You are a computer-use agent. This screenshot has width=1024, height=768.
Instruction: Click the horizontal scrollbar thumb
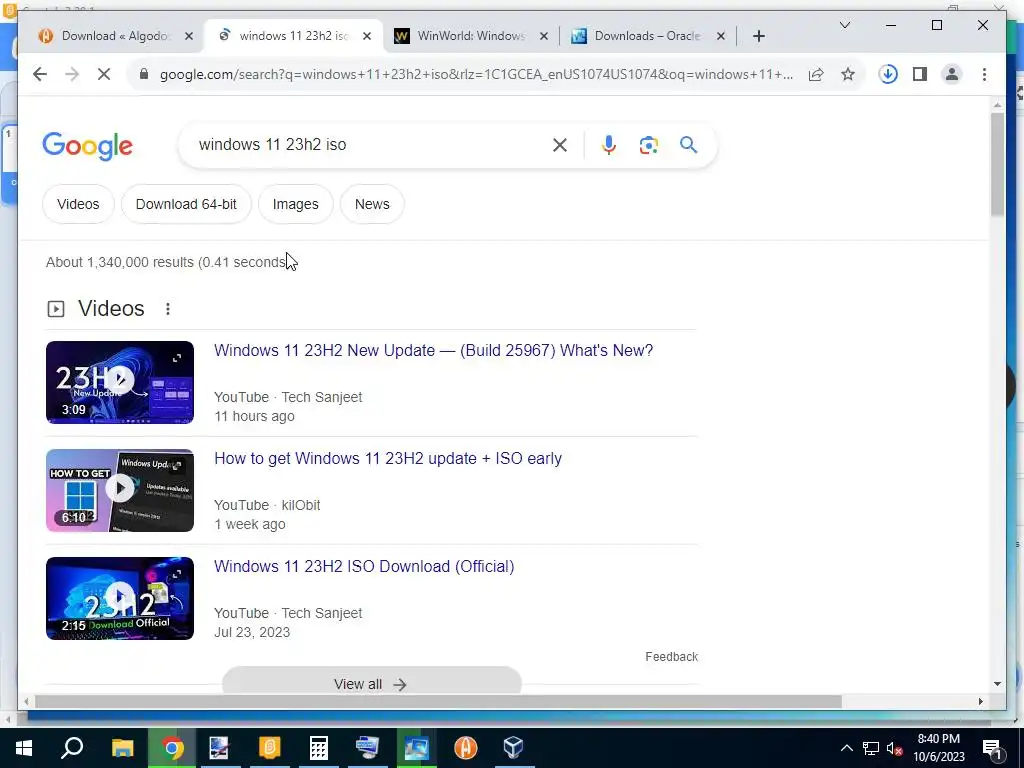coord(438,701)
